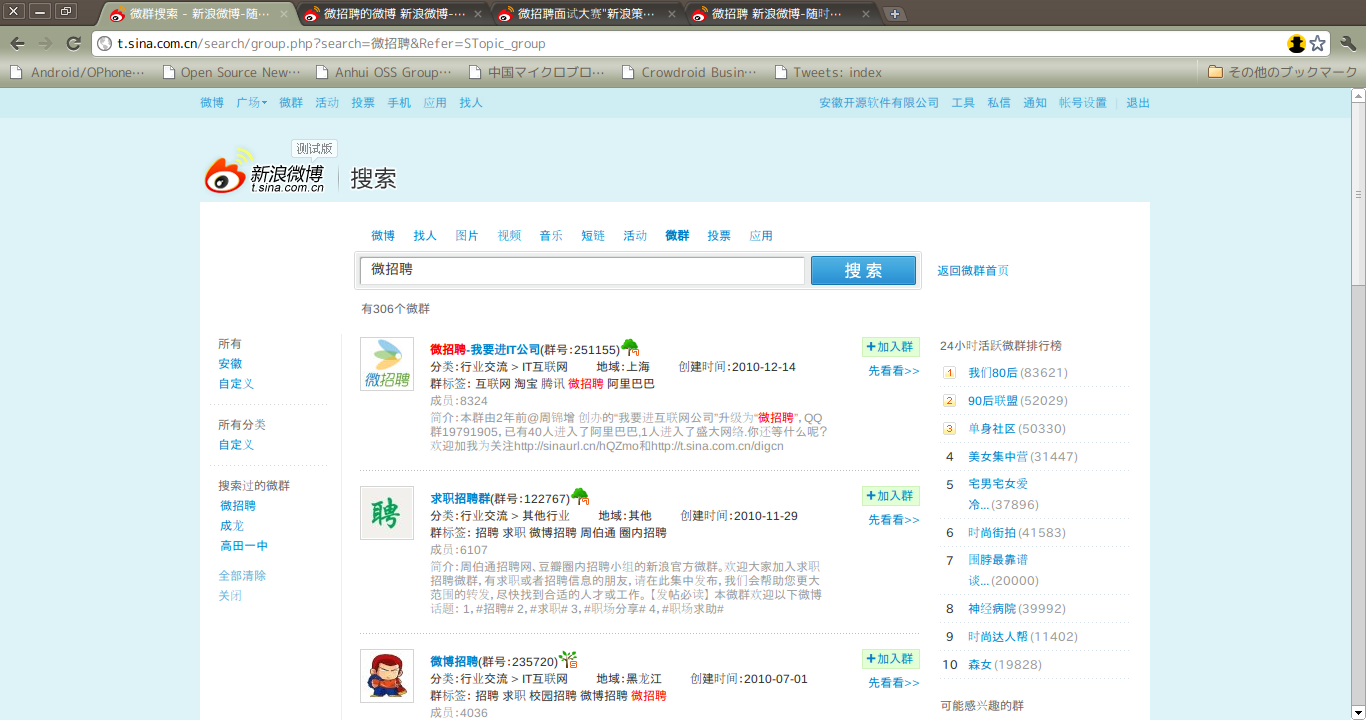The width and height of the screenshot is (1366, 720).
Task: Switch to 微招聘的微博 browser tab
Action: (390, 14)
